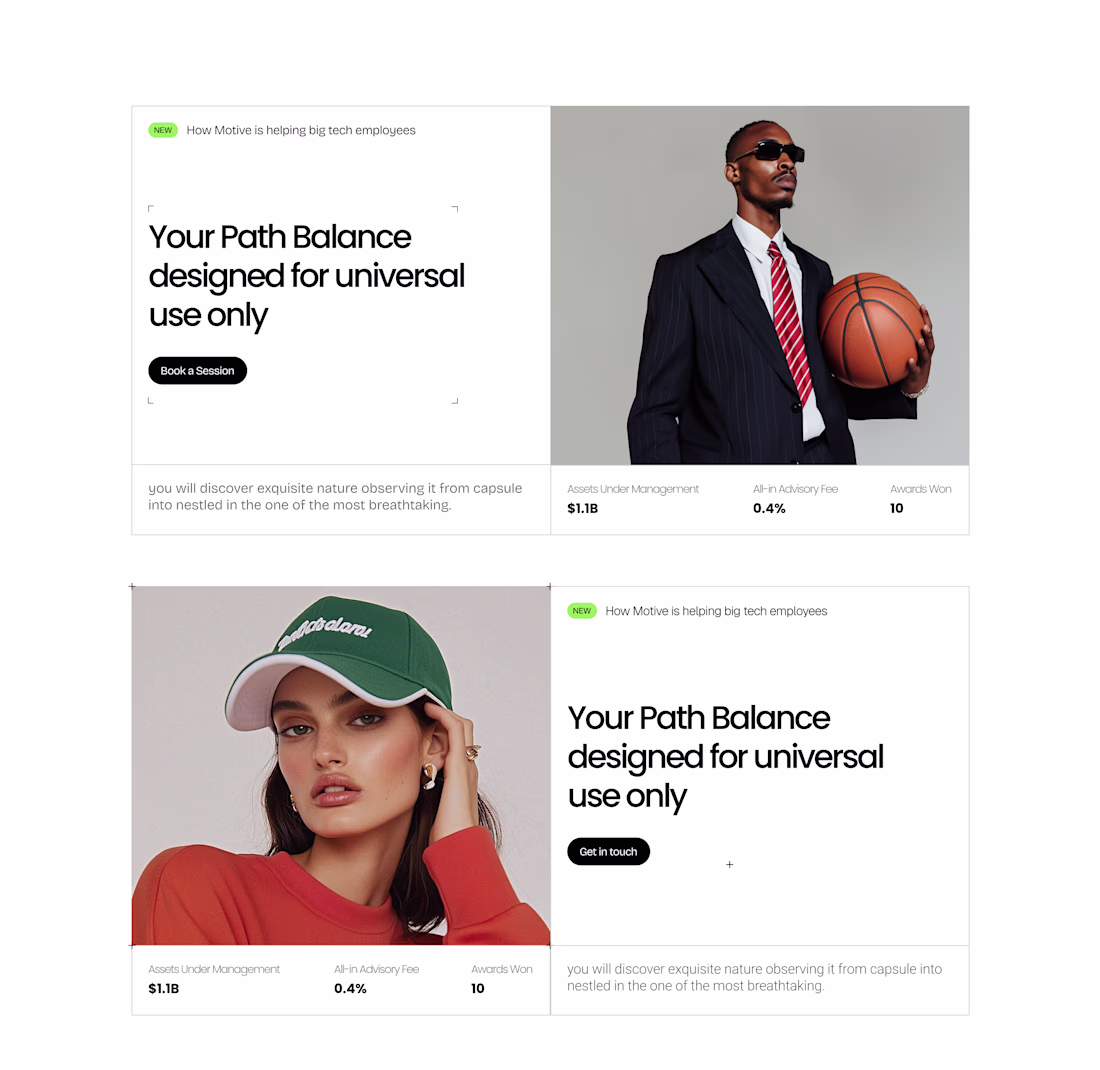Click the crosshair marker at cap photo's top-left corner
This screenshot has width=1100, height=1070.
pyautogui.click(x=132, y=587)
